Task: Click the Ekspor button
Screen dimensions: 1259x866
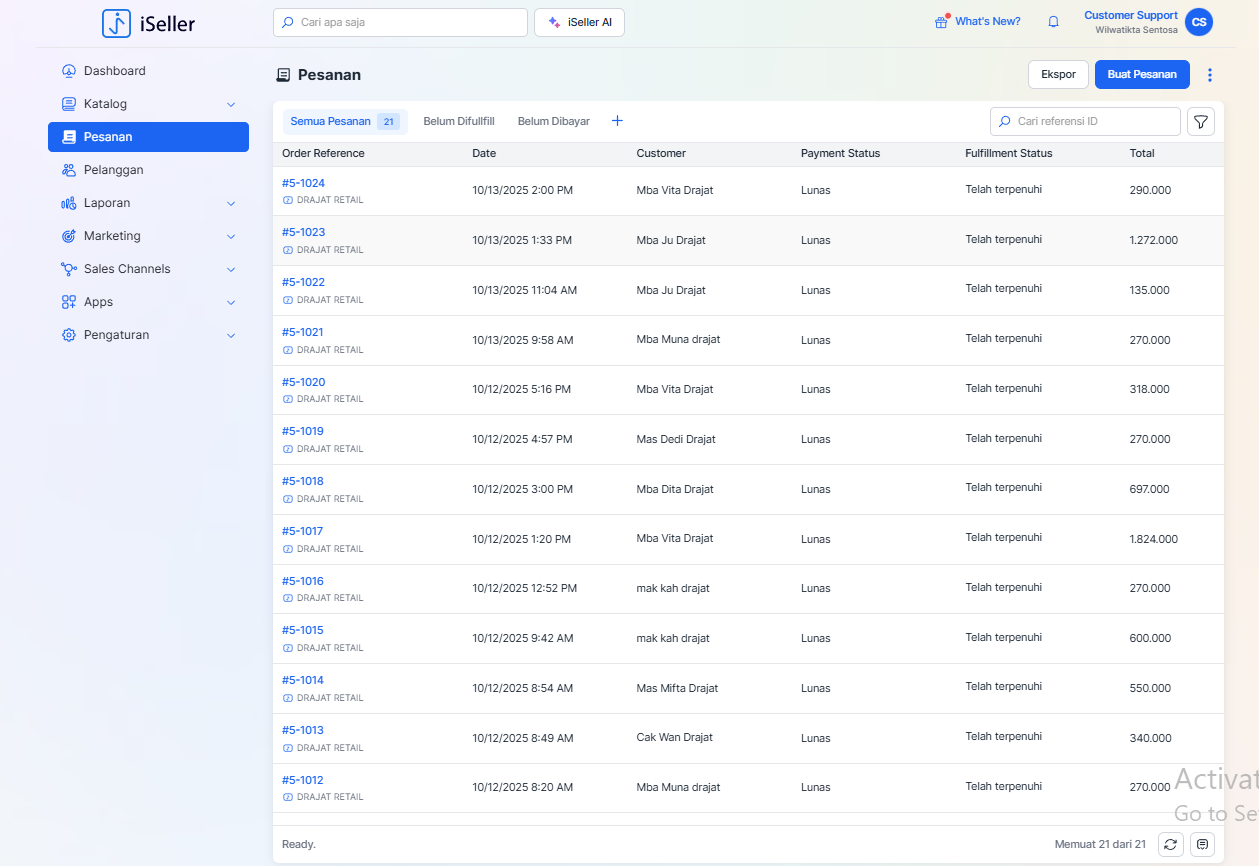Action: 1058,75
